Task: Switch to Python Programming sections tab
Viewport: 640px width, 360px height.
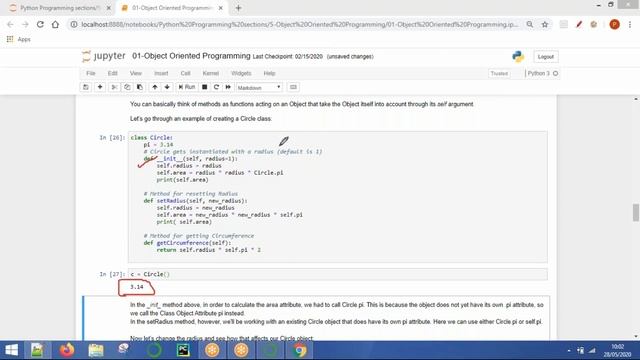Action: tap(60, 8)
